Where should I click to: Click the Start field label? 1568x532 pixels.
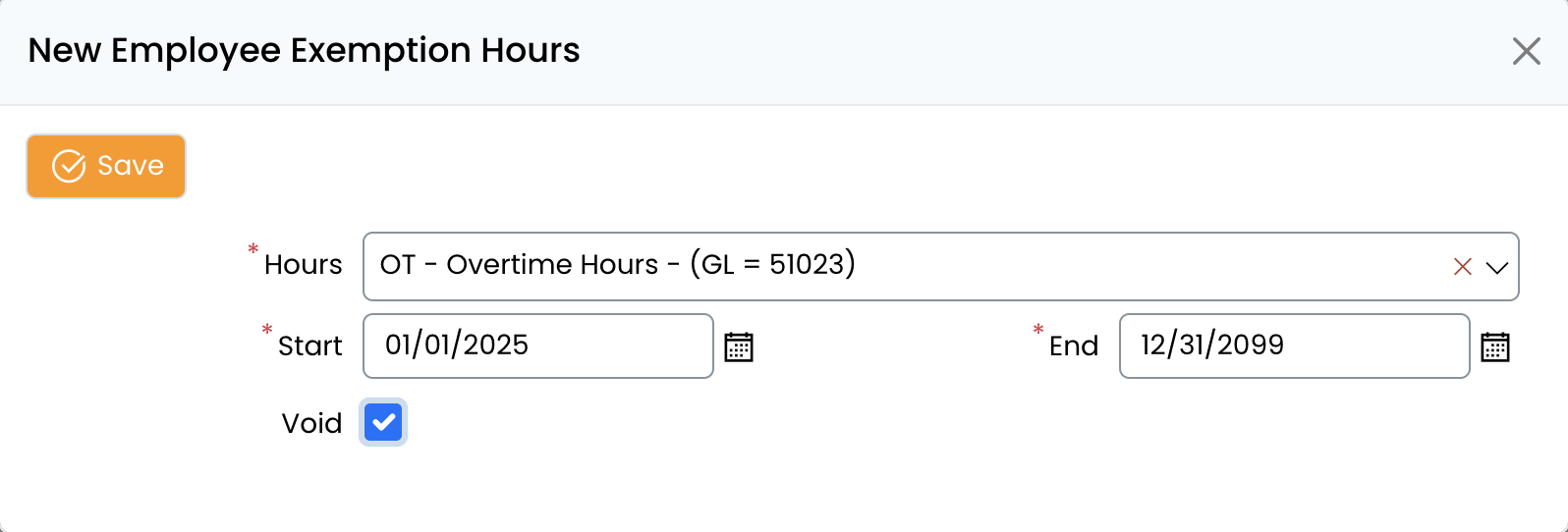click(x=309, y=346)
